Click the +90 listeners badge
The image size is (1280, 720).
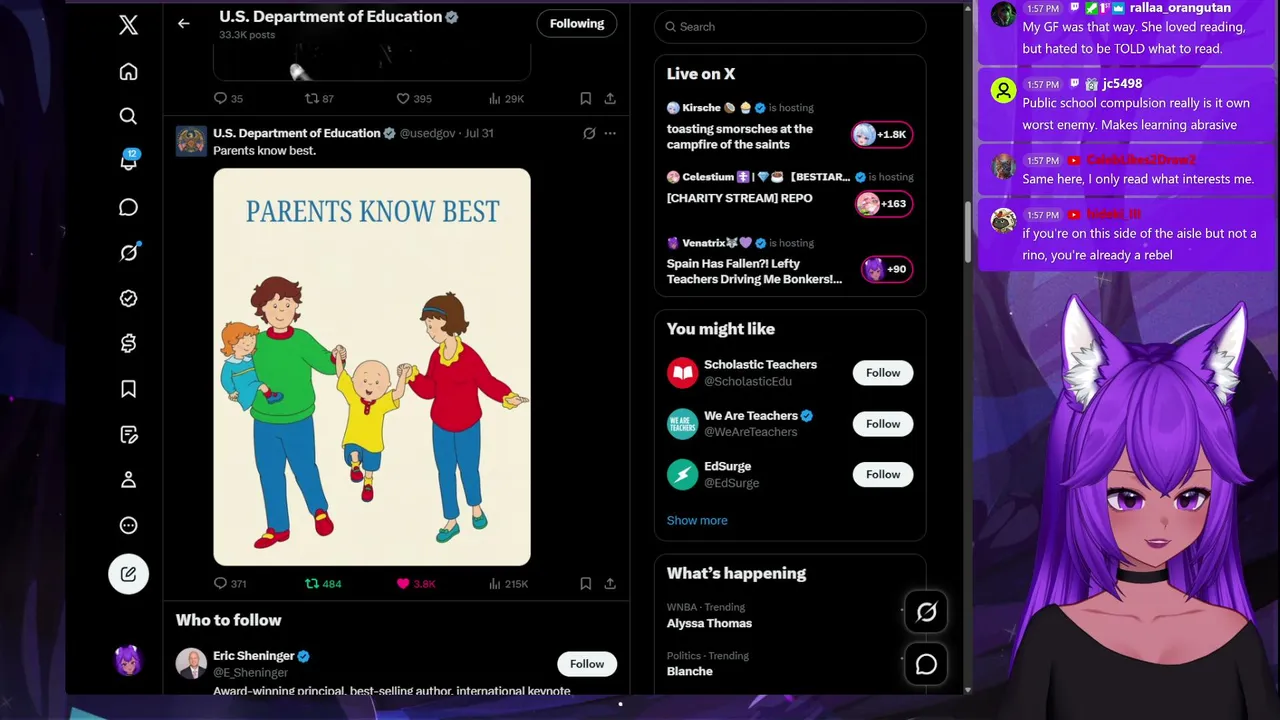coord(886,269)
